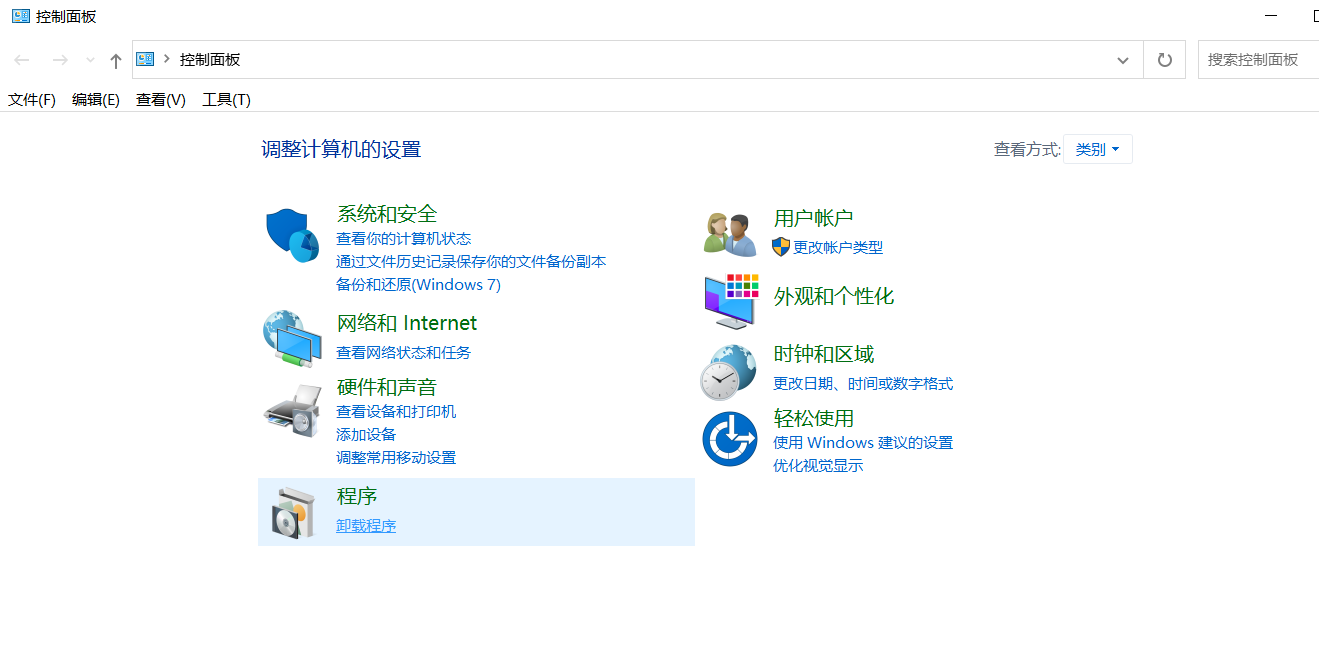Open the 外观和个性化 category heading
The width and height of the screenshot is (1319, 651).
pyautogui.click(x=834, y=295)
